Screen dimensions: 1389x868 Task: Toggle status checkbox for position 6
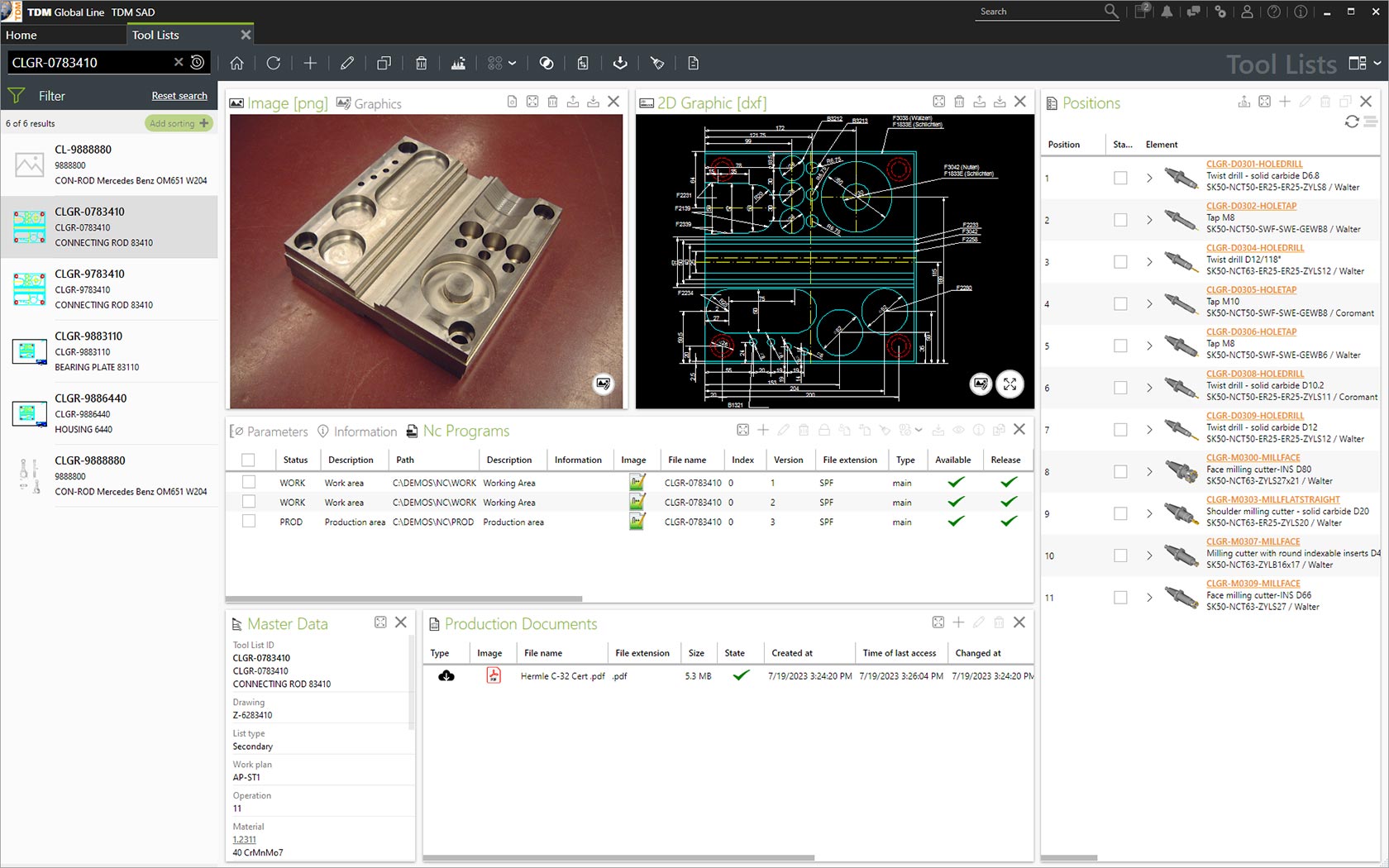(1120, 388)
